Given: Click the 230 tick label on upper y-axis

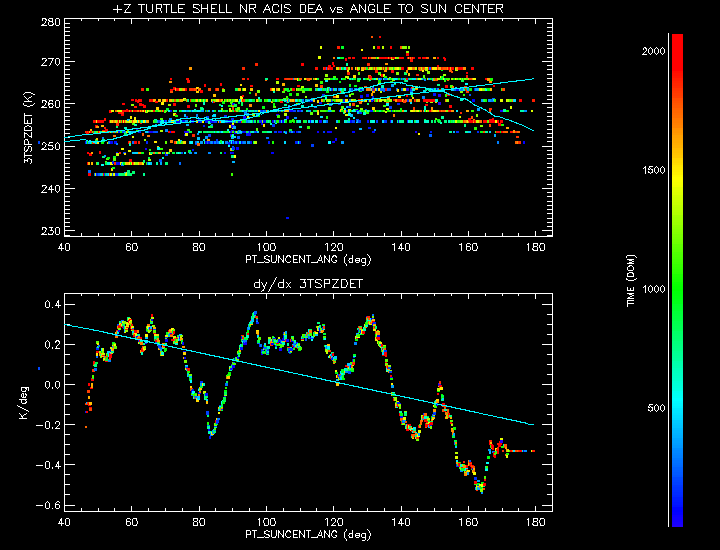Looking at the screenshot, I should pos(50,231).
